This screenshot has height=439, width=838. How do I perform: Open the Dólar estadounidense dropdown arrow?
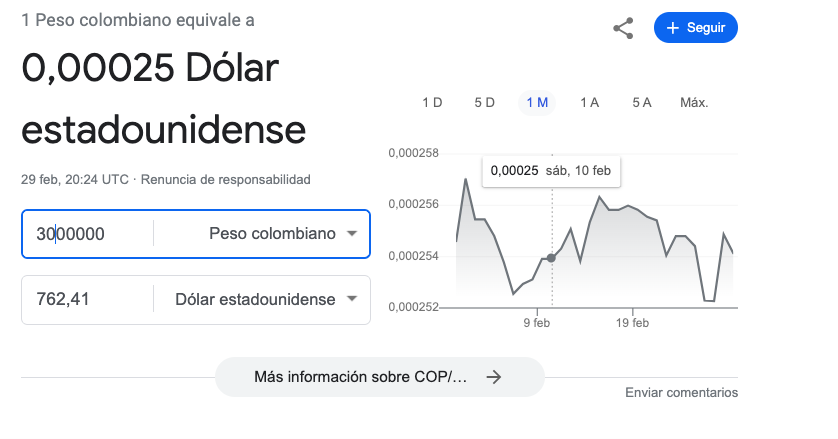pyautogui.click(x=352, y=299)
